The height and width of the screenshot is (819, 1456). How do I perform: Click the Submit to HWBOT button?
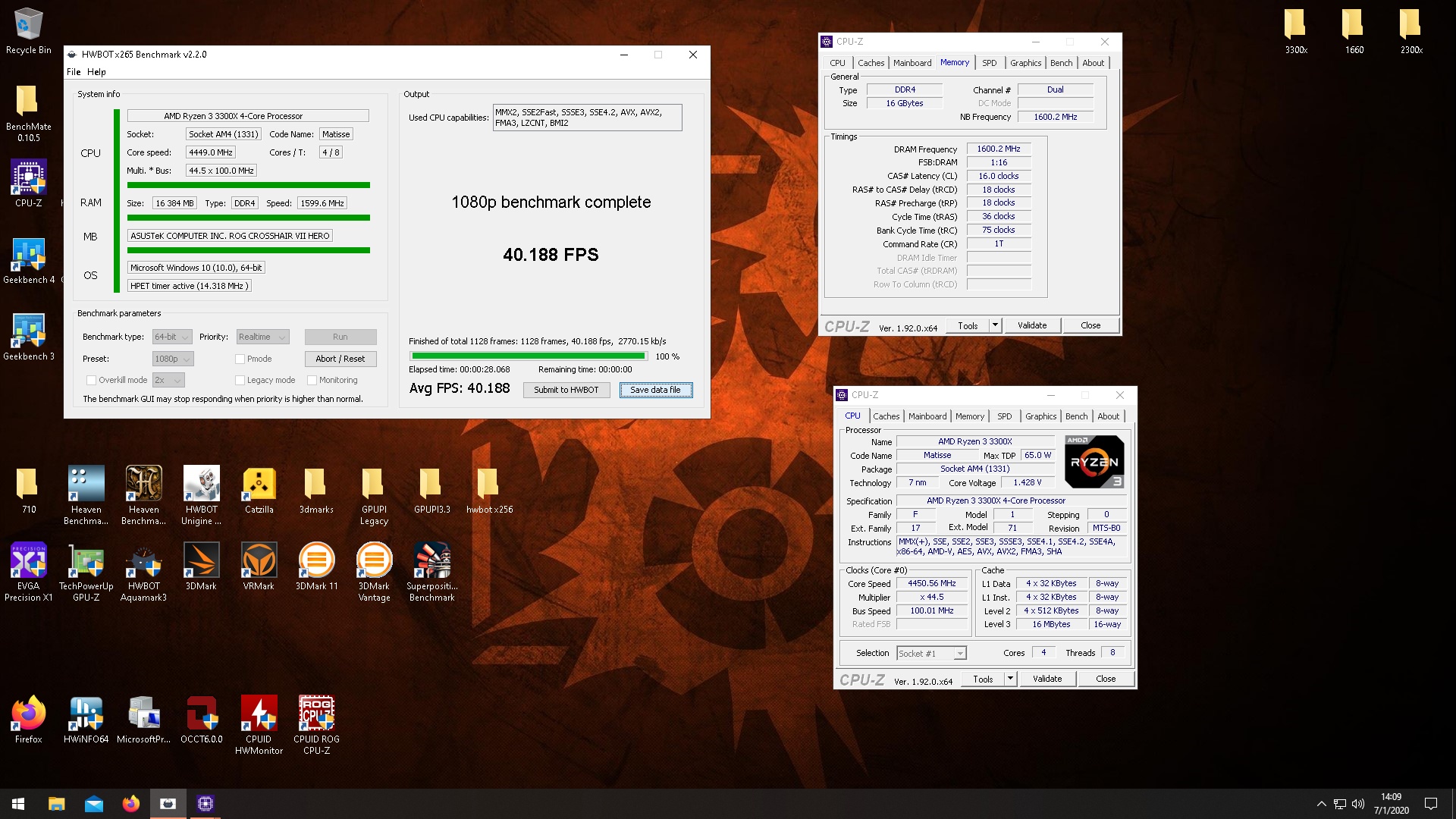point(566,390)
